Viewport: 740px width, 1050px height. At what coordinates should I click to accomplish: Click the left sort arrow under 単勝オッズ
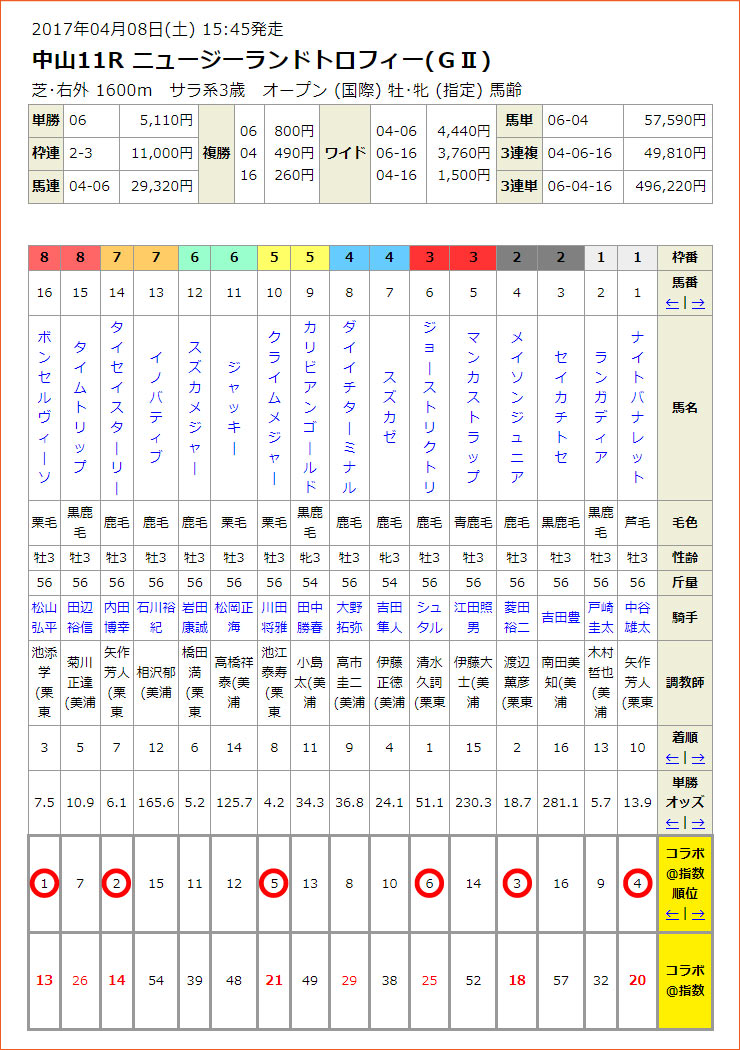[x=672, y=823]
